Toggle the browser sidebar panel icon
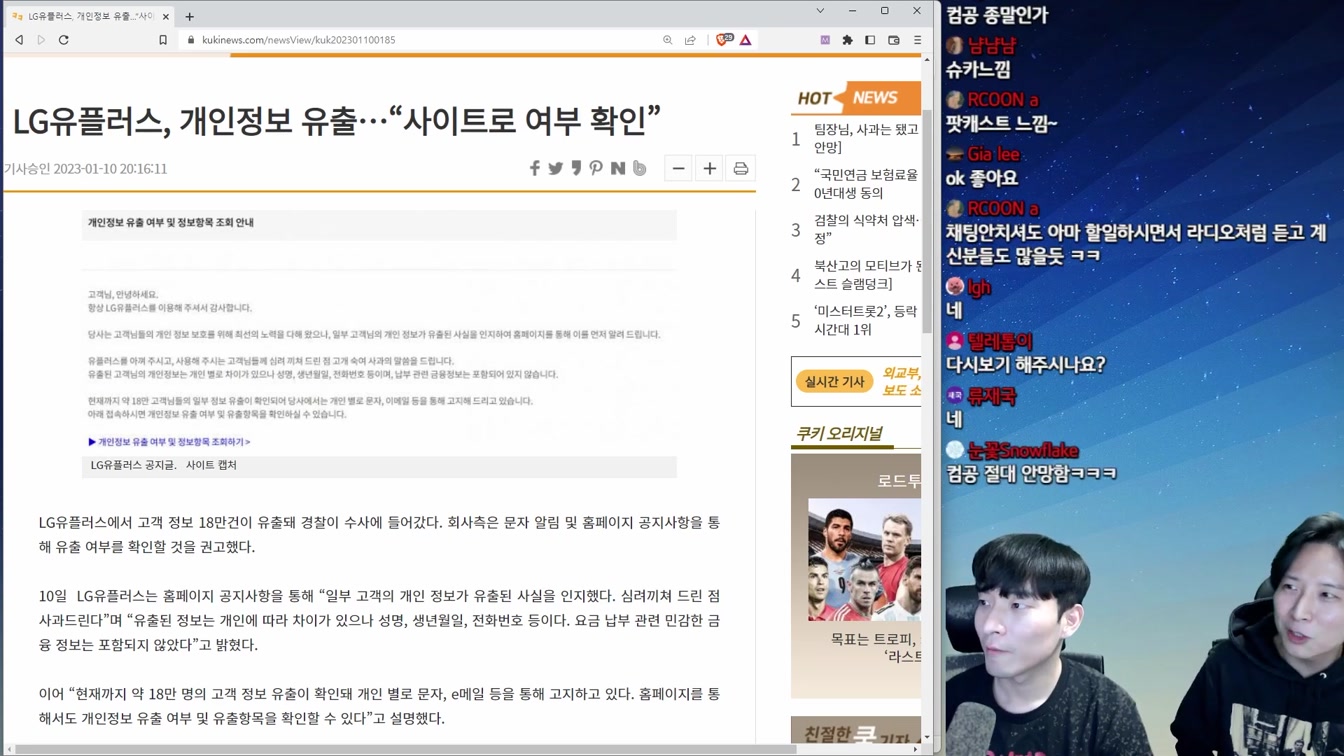The image size is (1344, 756). pyautogui.click(x=870, y=40)
